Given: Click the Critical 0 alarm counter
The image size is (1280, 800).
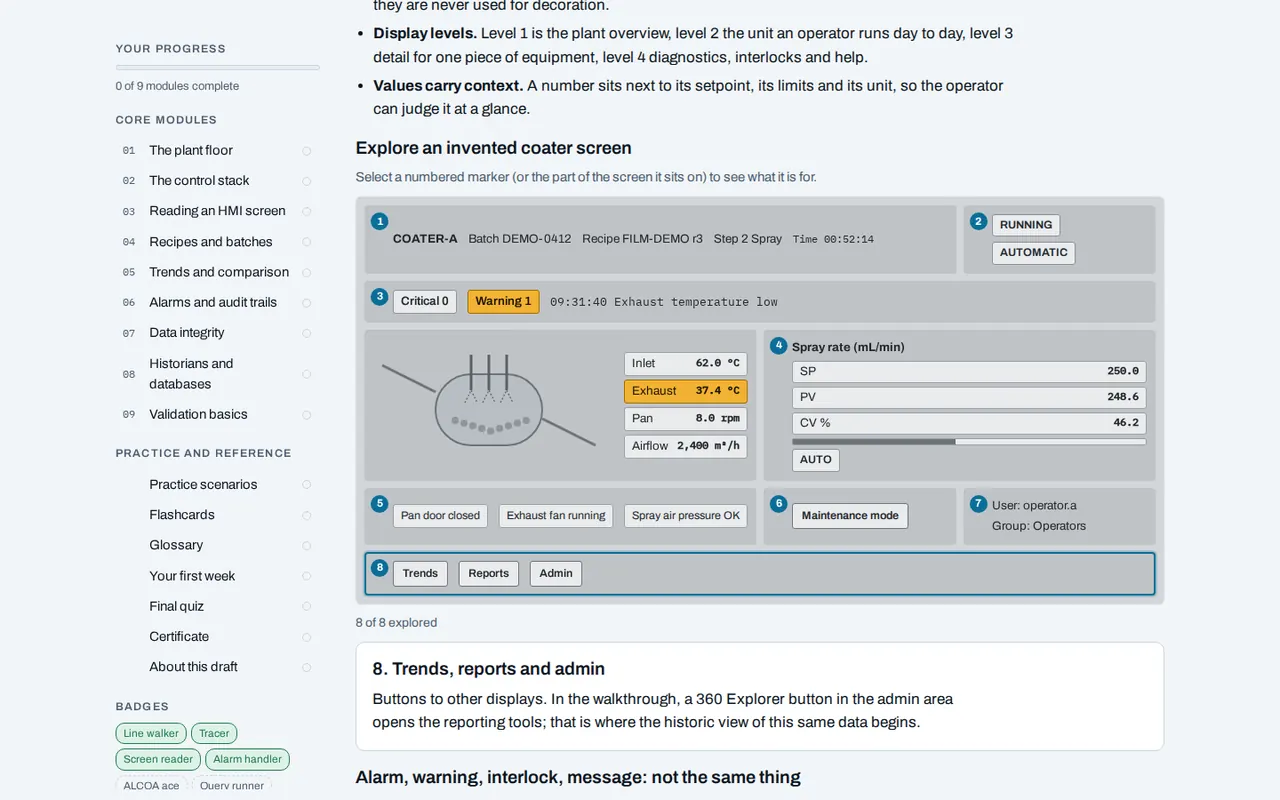Looking at the screenshot, I should click(425, 302).
